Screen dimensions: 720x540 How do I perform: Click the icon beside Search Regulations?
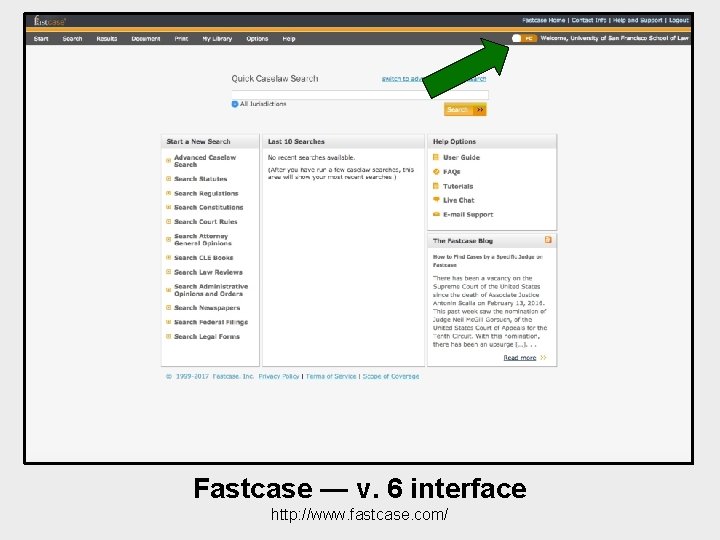[x=169, y=193]
